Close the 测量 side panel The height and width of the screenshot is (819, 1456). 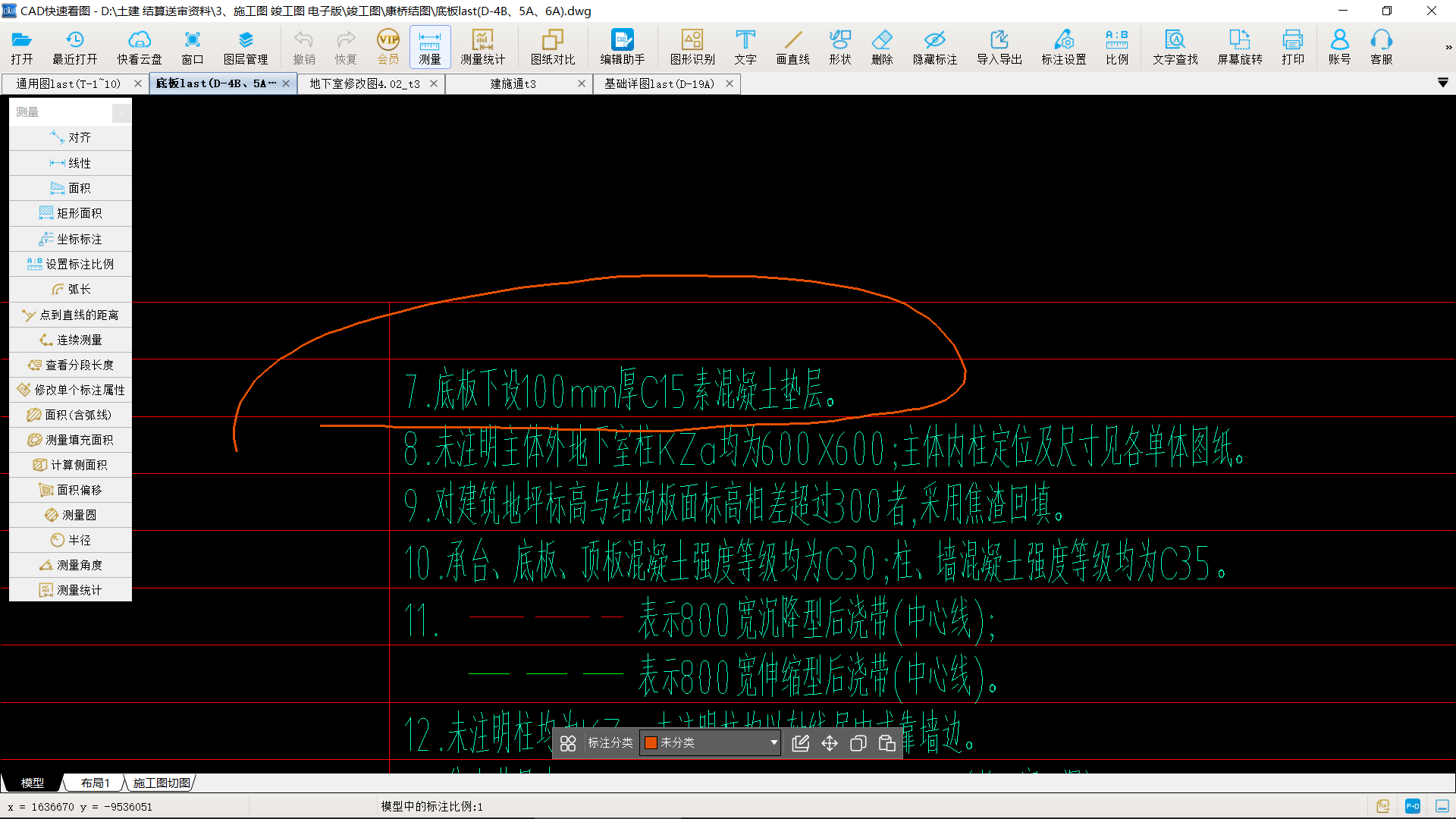tap(121, 112)
